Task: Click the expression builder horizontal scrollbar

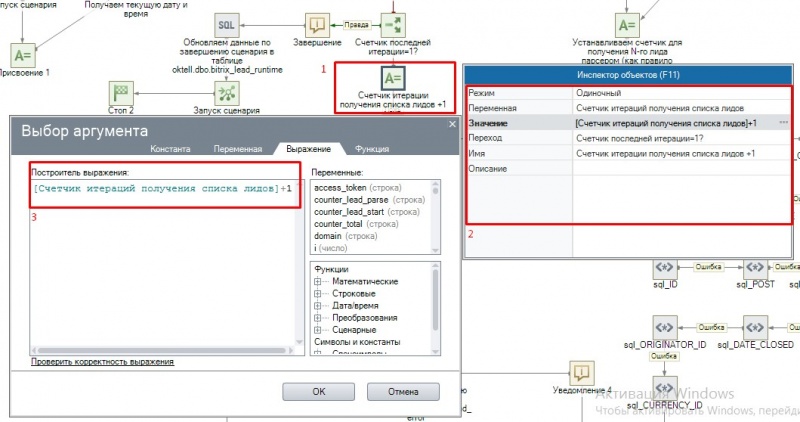Action: coord(163,351)
